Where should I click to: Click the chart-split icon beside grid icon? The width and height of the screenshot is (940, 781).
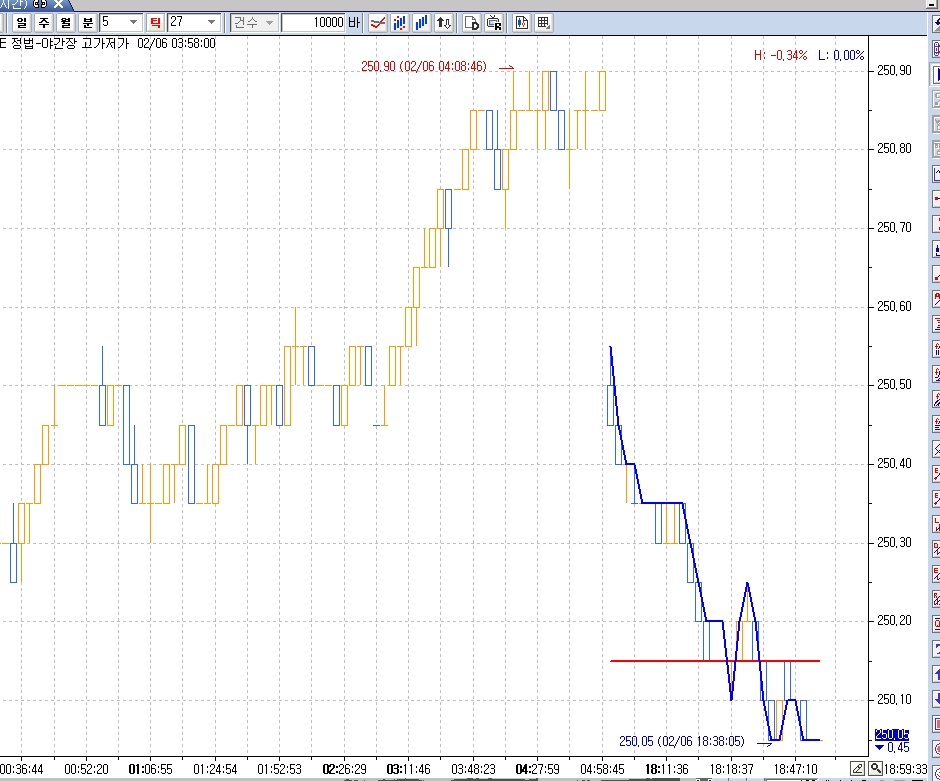pos(522,22)
